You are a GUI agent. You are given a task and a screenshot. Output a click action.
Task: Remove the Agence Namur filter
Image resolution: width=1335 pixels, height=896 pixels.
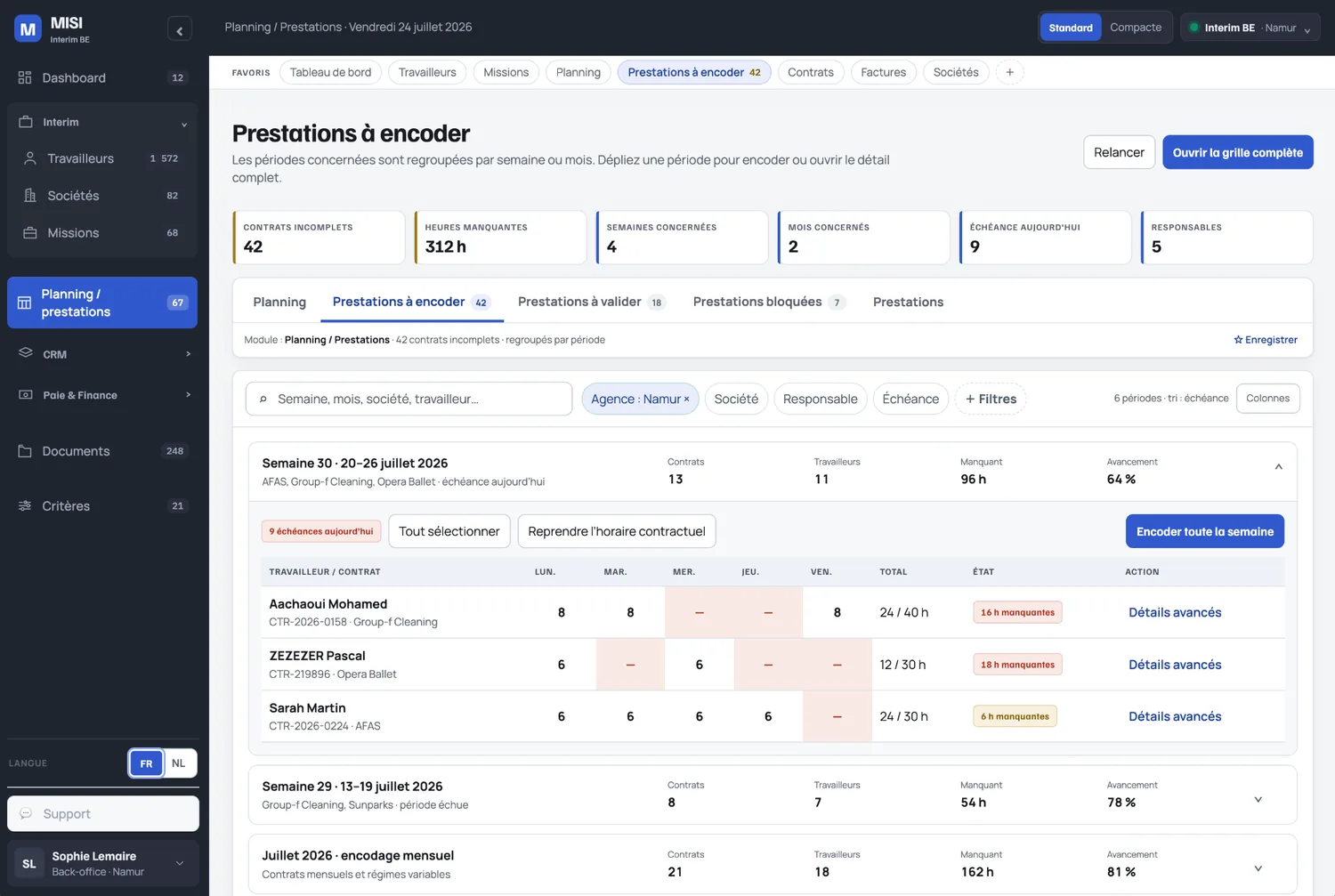point(686,400)
